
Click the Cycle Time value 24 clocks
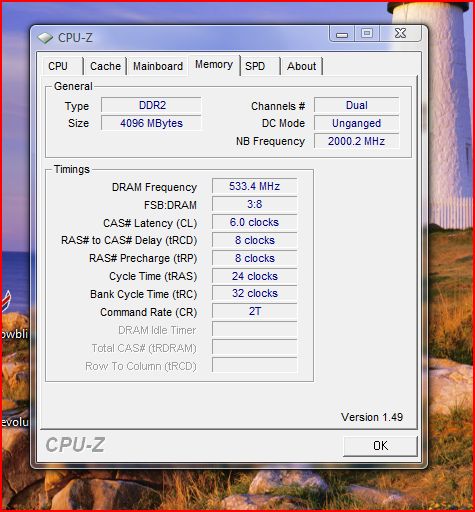(x=254, y=276)
